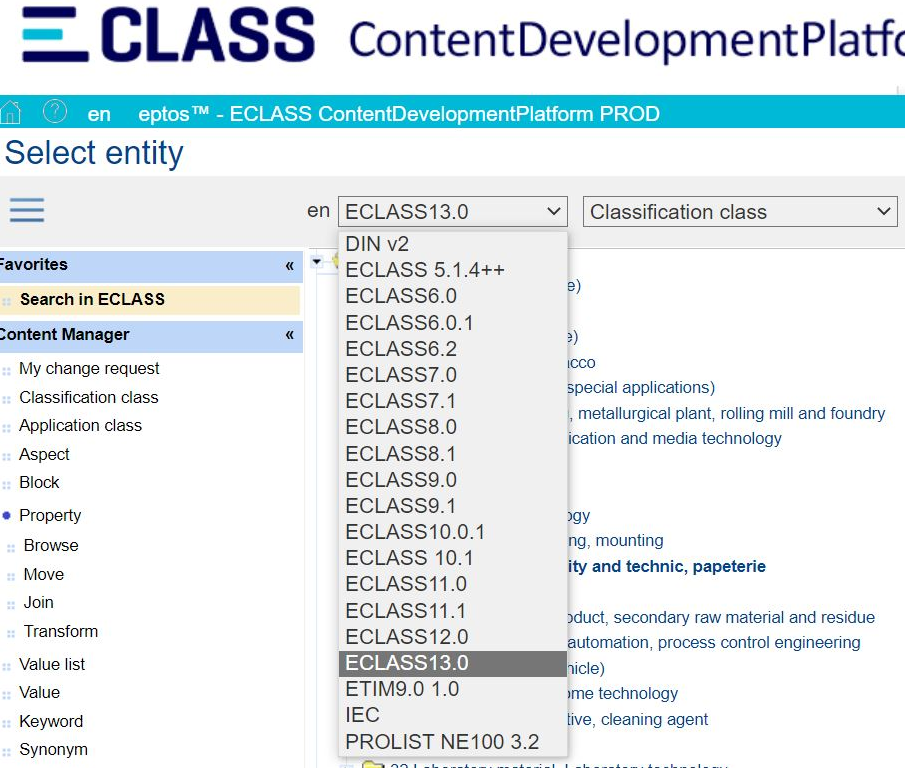The height and width of the screenshot is (768, 905).
Task: Select ETIM9.0 1.0 from the version list
Action: coord(404,688)
